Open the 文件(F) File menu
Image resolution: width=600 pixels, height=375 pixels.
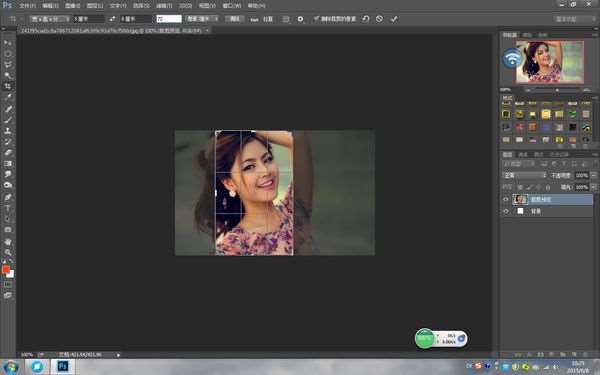tap(28, 6)
